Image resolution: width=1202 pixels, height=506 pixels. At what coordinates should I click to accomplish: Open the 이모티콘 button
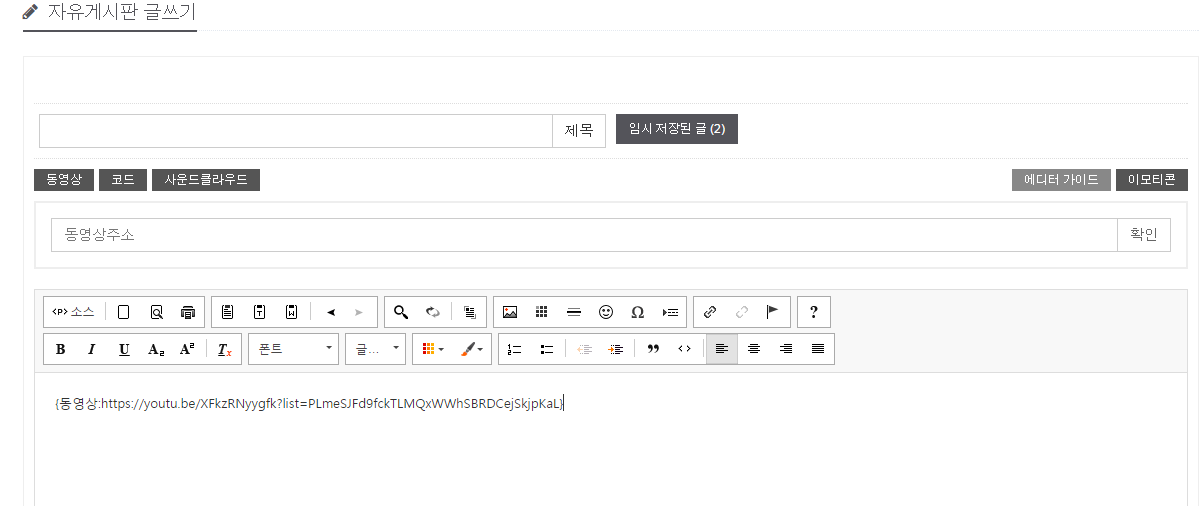coord(1152,180)
